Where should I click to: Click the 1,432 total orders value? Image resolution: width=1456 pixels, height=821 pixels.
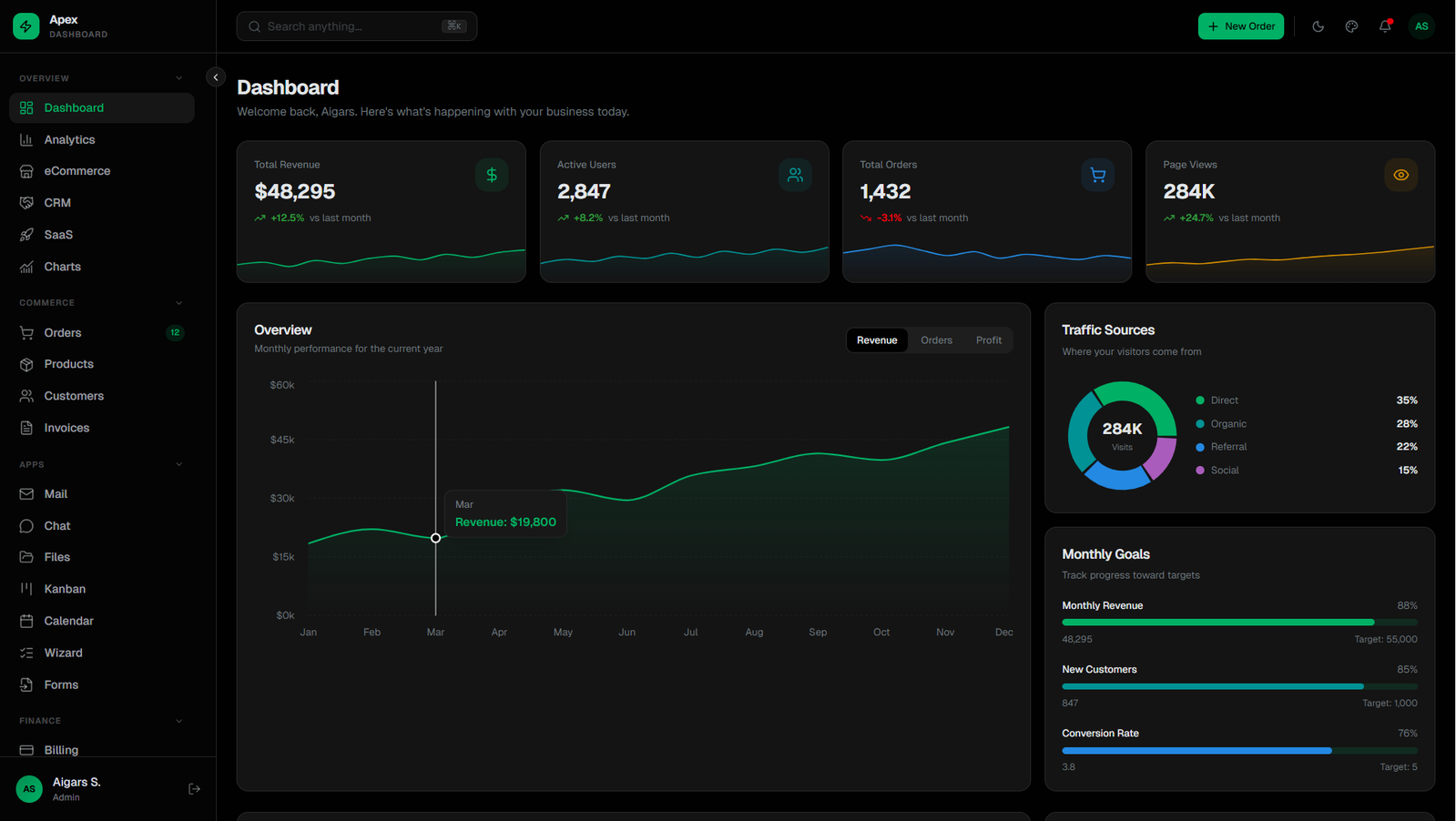point(885,191)
